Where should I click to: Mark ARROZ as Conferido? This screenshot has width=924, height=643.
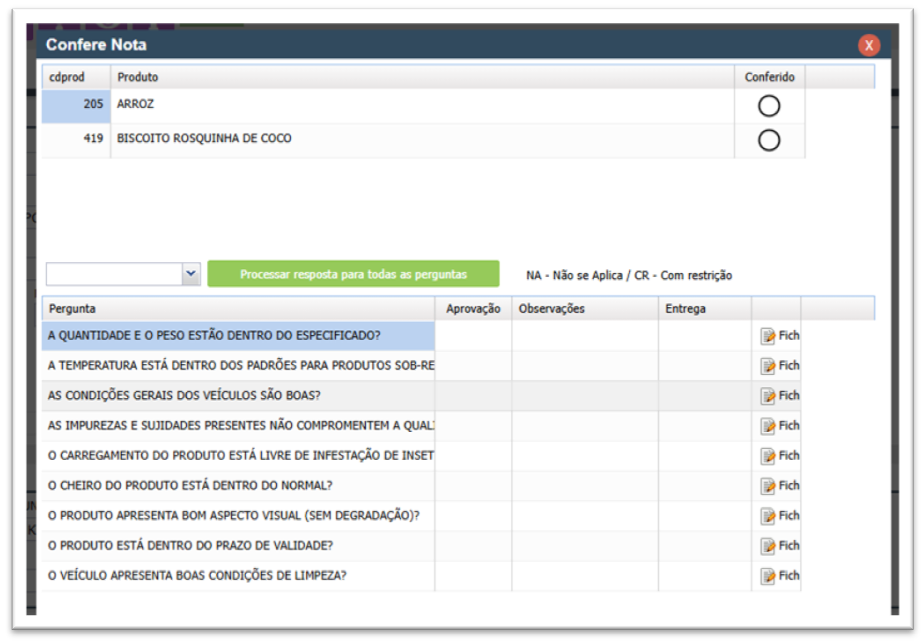[x=769, y=106]
